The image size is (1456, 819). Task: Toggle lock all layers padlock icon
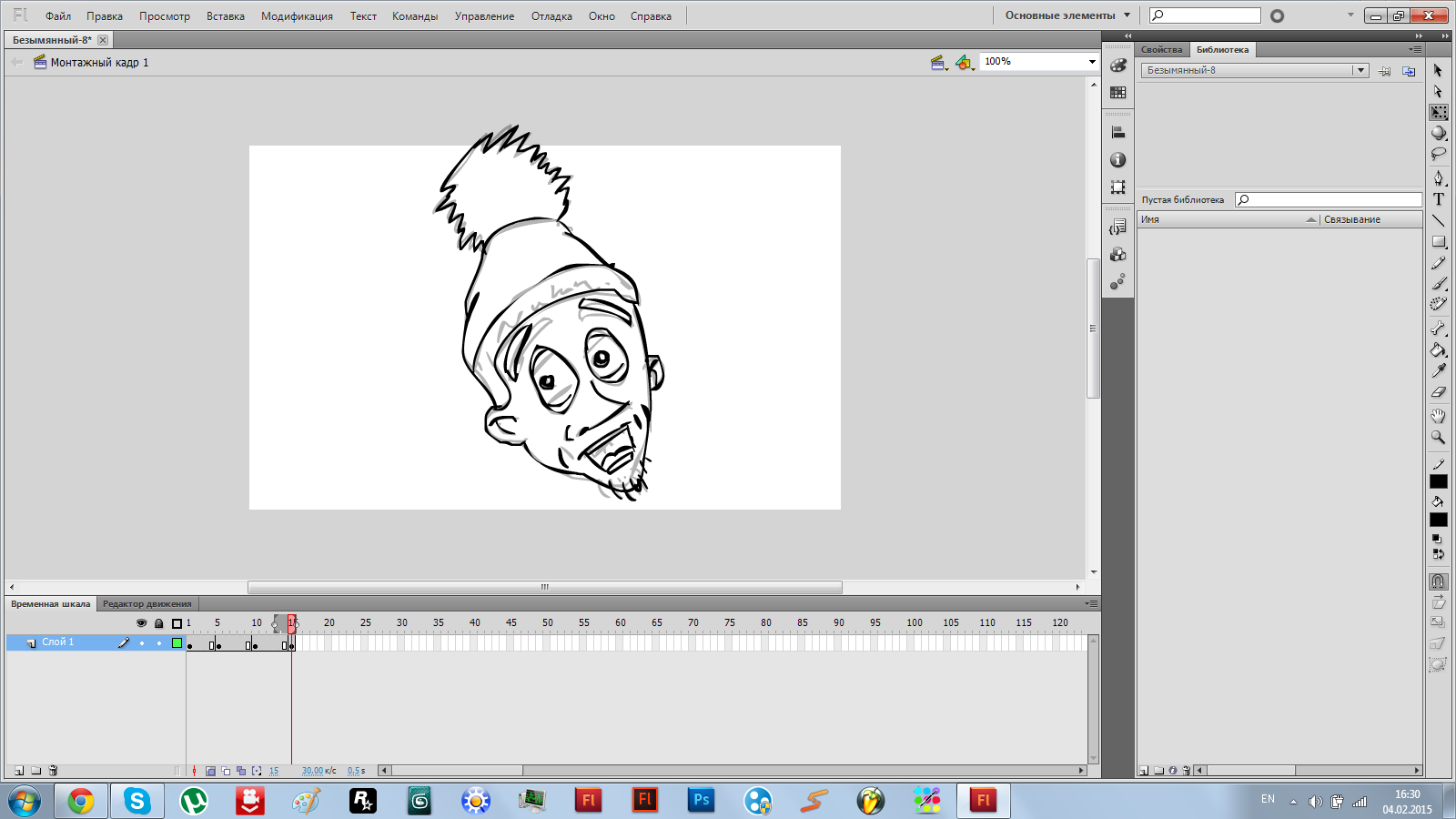pyautogui.click(x=159, y=623)
